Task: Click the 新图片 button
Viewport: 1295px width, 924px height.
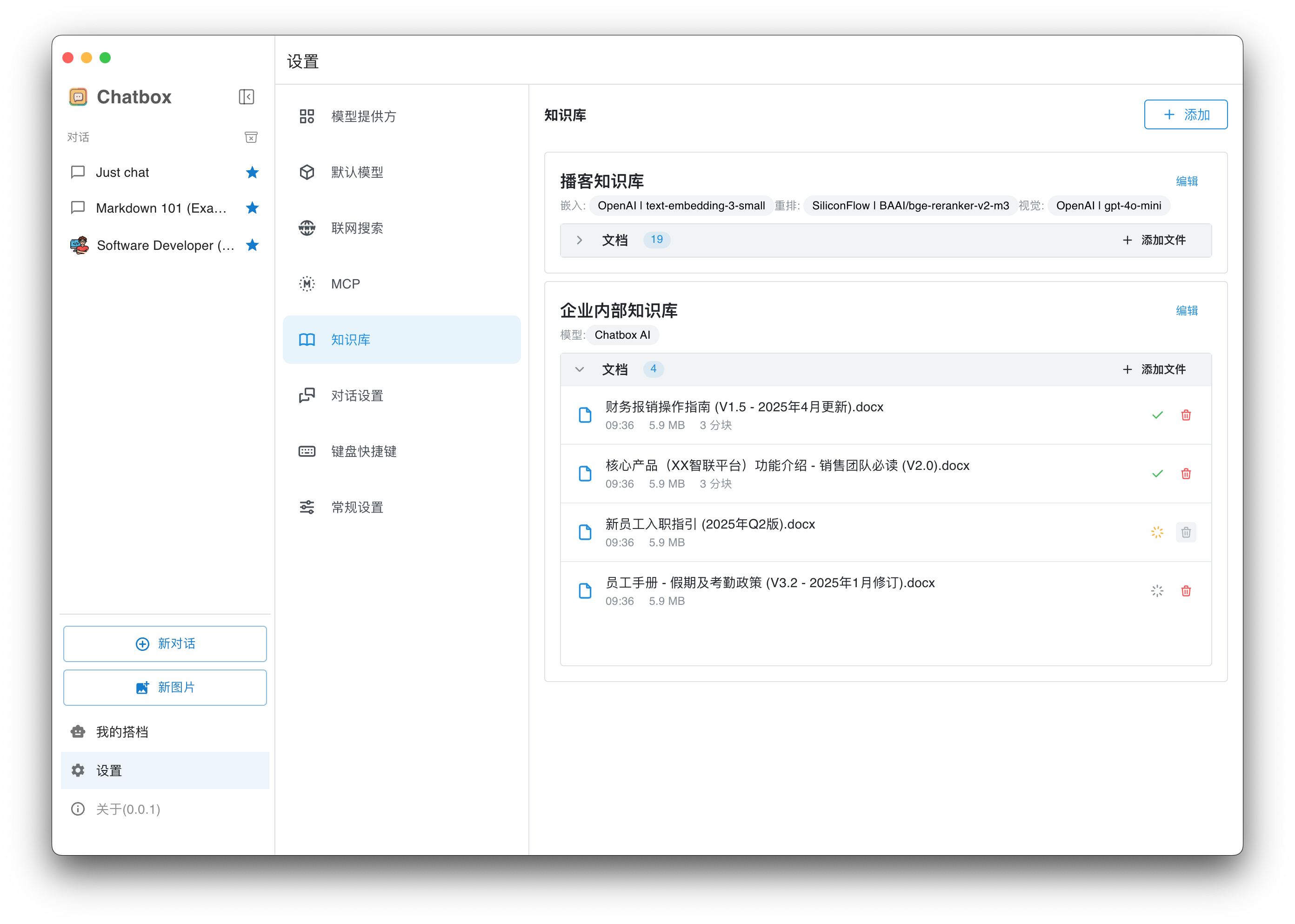Action: [165, 687]
